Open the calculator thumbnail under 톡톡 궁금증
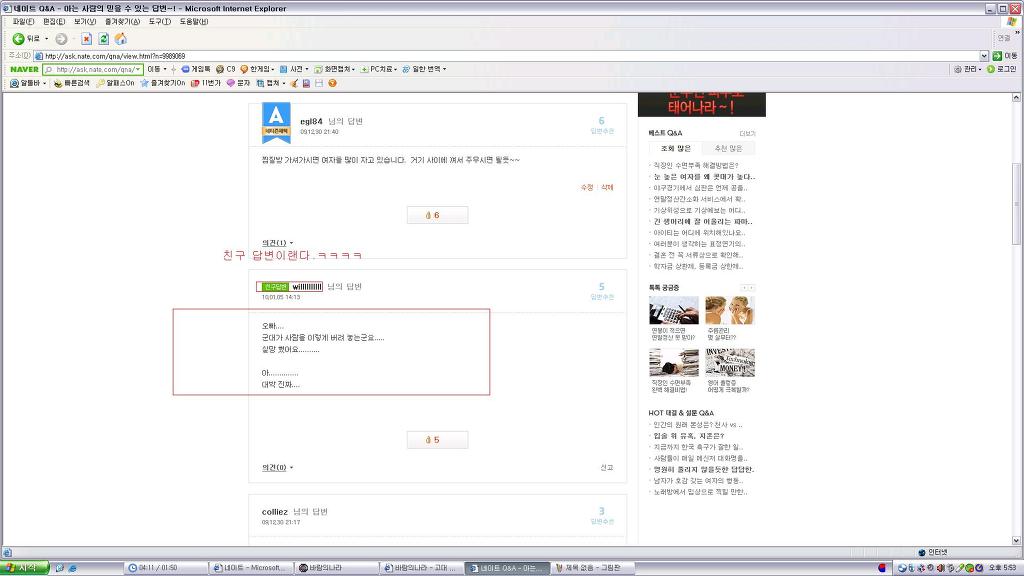This screenshot has width=1024, height=576. (x=674, y=310)
